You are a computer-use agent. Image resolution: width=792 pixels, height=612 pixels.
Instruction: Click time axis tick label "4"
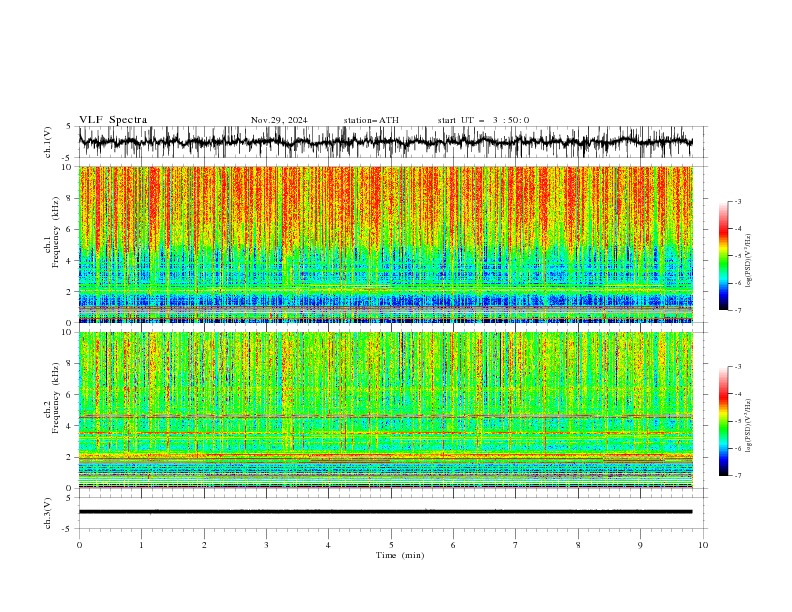328,545
